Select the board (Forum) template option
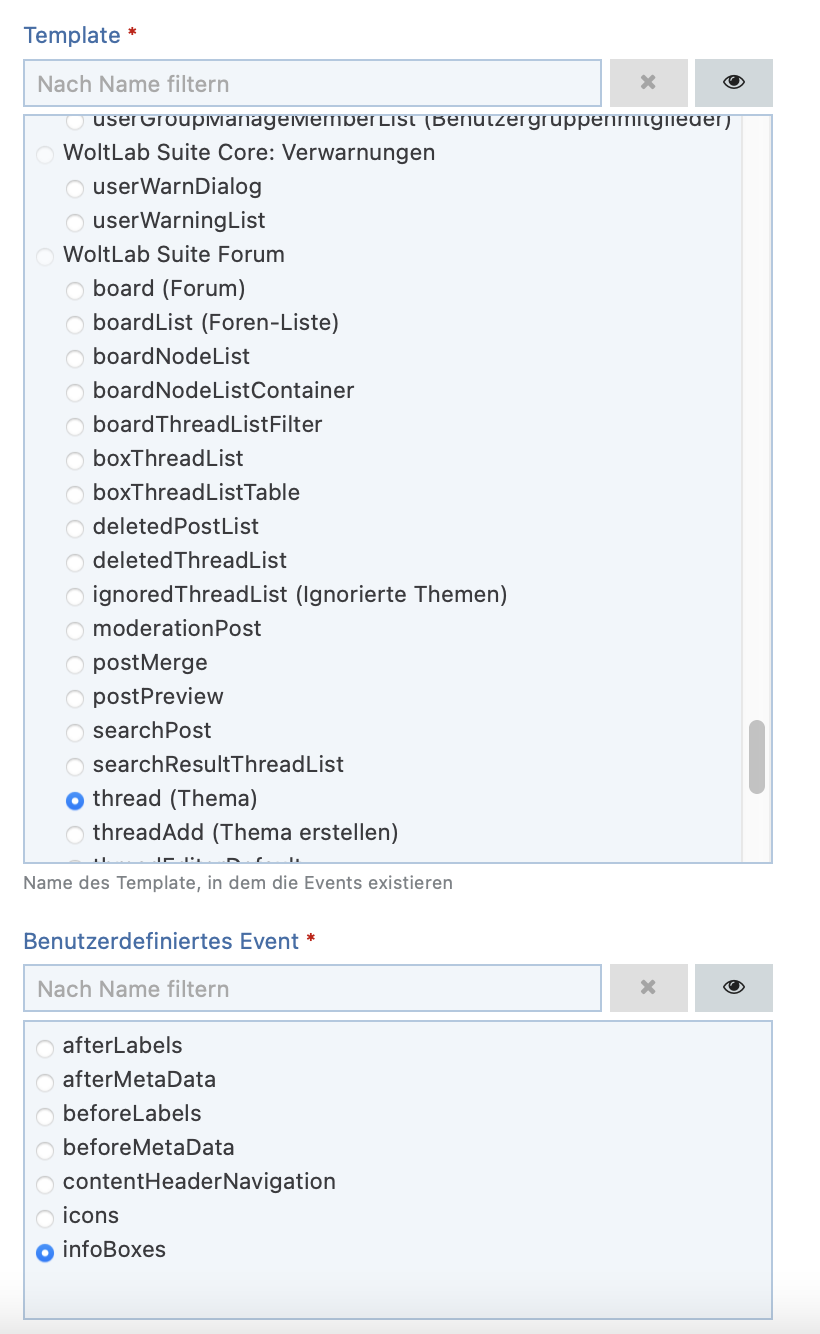 click(75, 290)
